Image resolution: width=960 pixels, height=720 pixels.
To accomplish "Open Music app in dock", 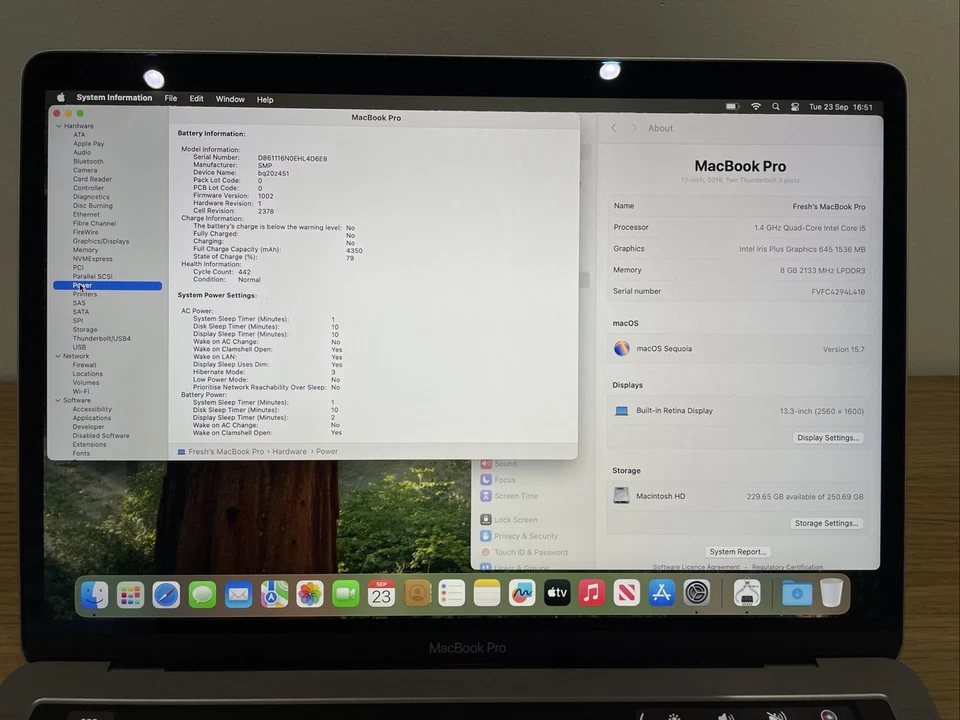I will pos(591,593).
